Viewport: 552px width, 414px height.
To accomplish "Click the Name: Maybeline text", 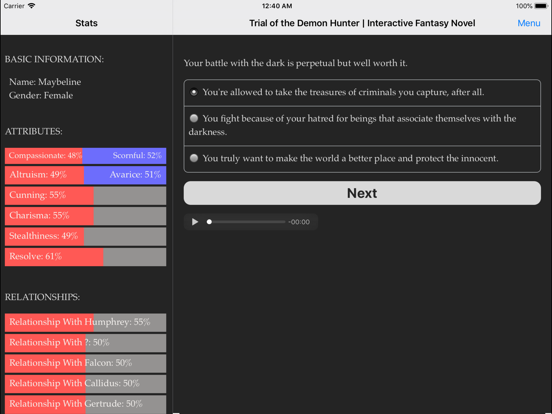I will point(45,82).
